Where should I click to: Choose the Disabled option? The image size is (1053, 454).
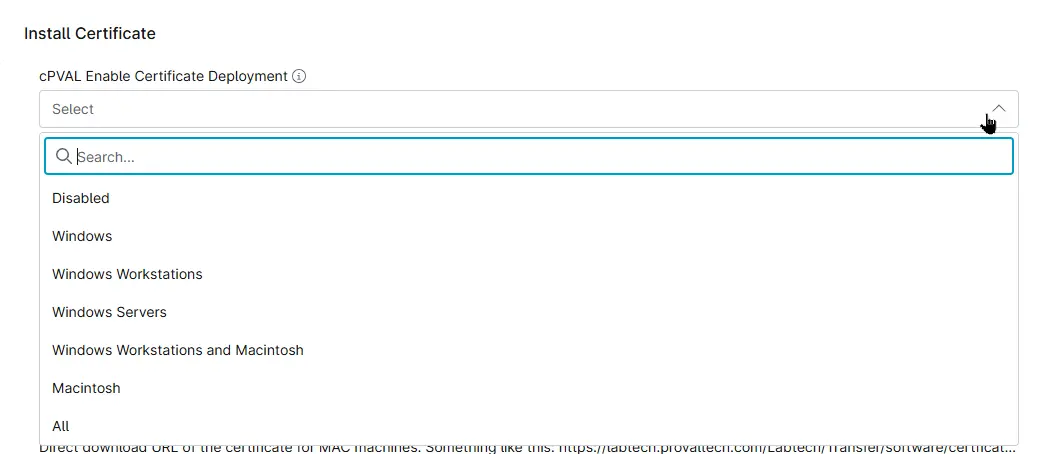tap(529, 198)
